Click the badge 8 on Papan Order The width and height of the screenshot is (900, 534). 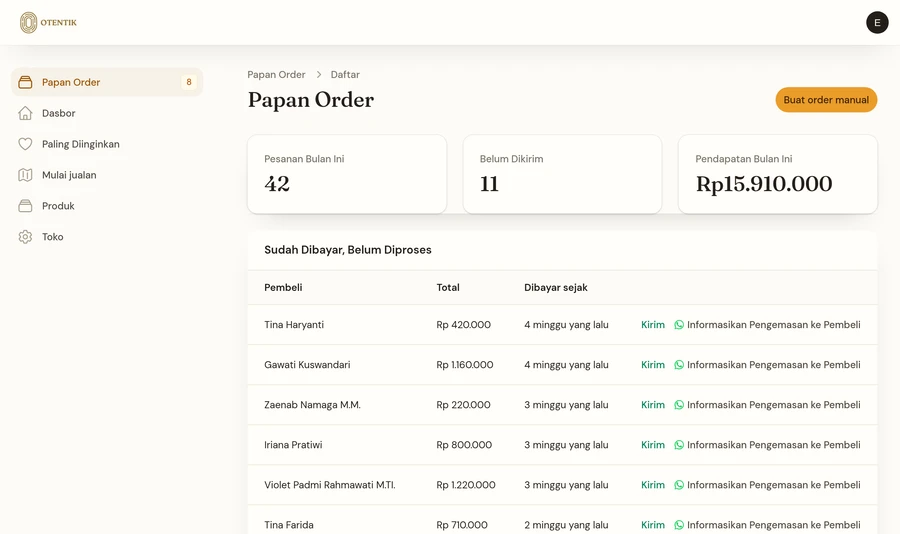pos(189,82)
